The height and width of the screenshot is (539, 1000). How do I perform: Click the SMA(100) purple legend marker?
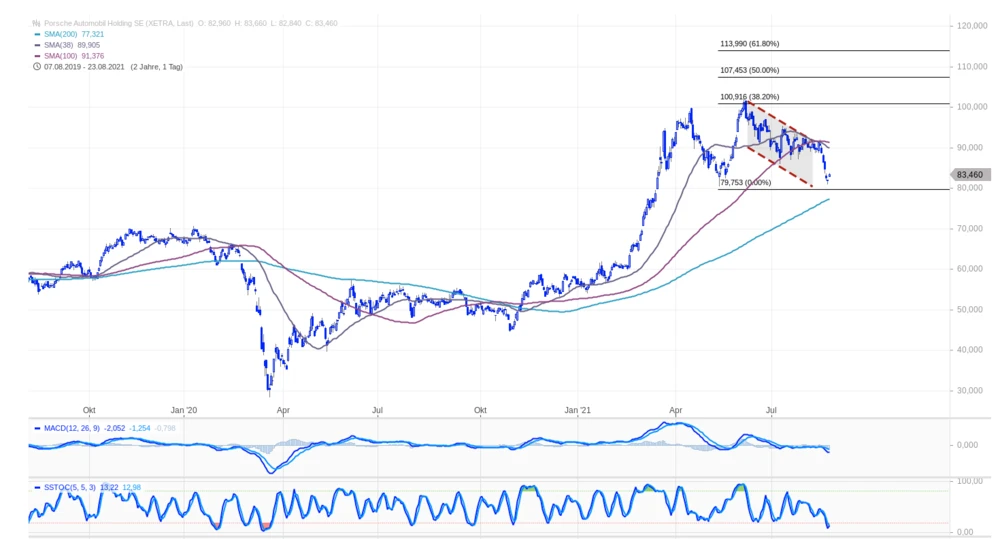click(x=37, y=56)
